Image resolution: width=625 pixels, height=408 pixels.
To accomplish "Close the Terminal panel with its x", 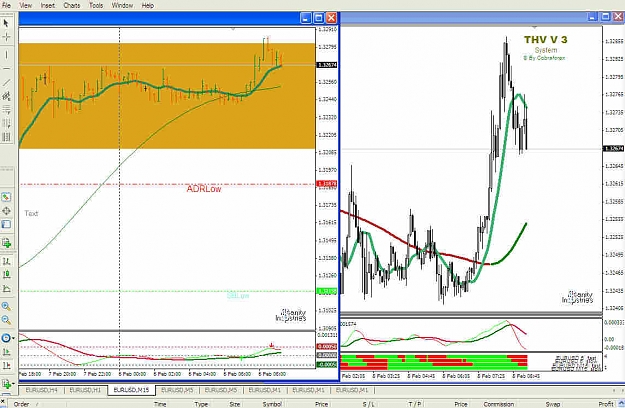I will click(x=3, y=401).
